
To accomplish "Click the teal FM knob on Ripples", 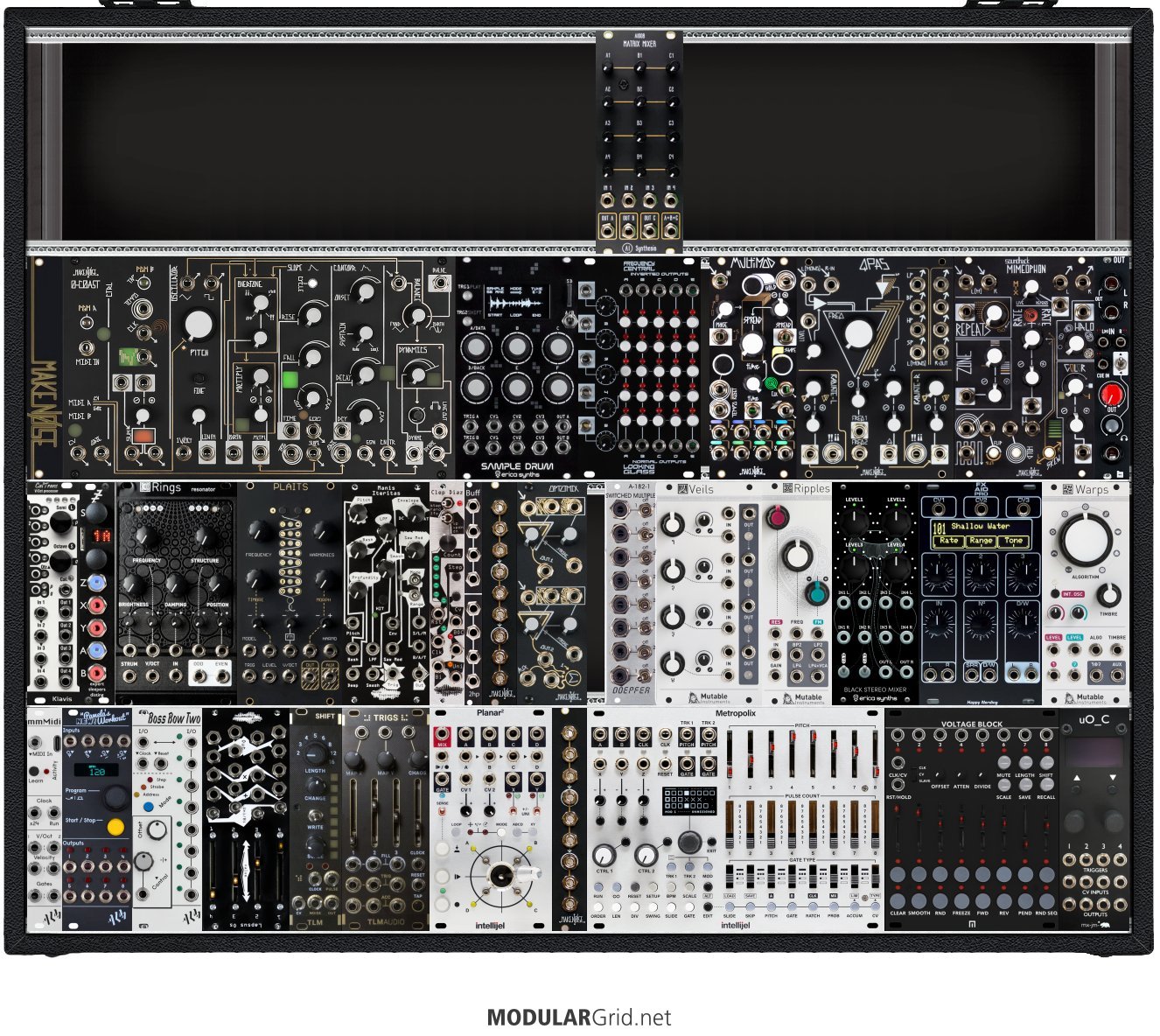I will click(817, 593).
